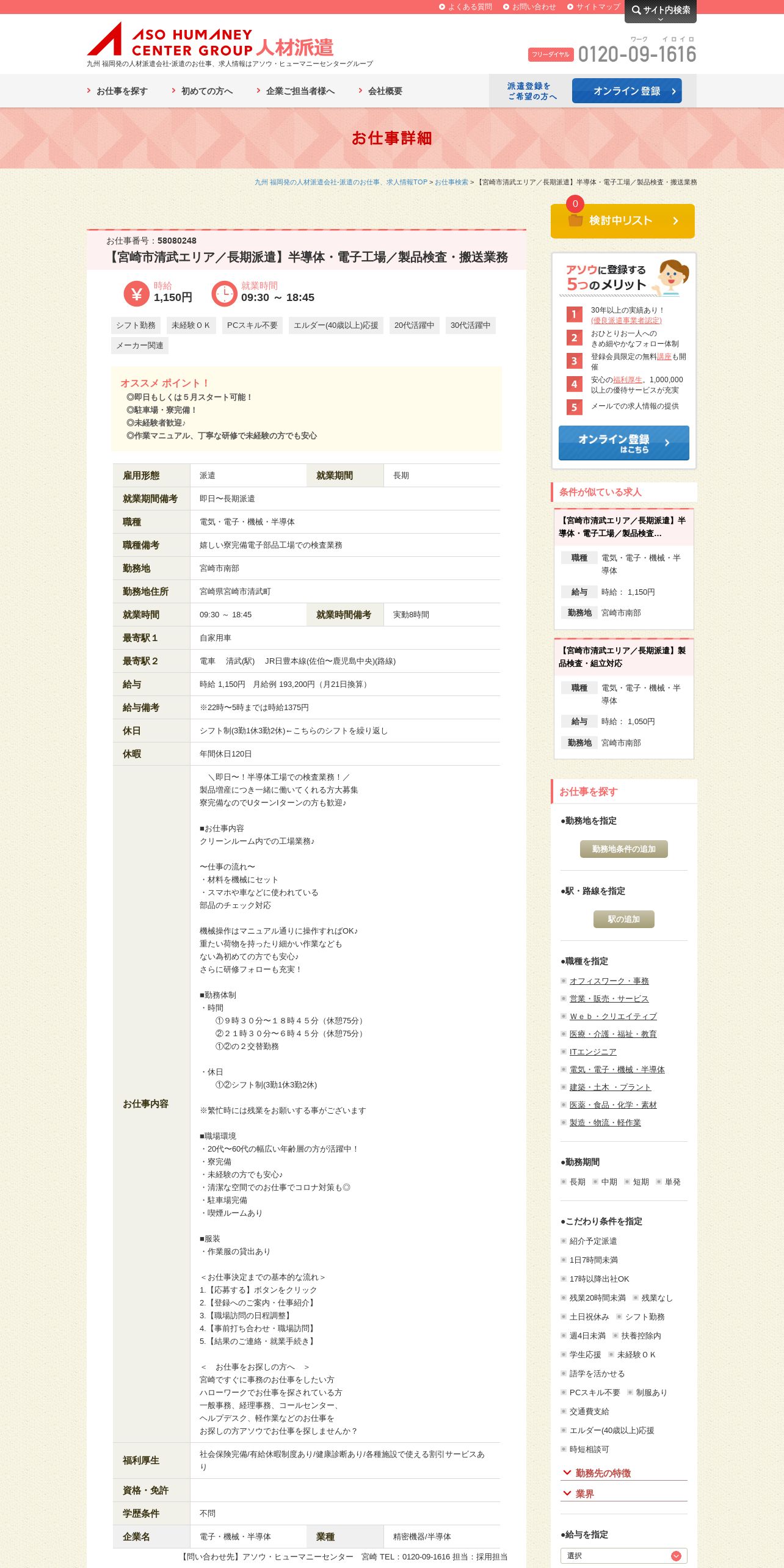Viewport: 784px width, 1568px height.
Task: Select job type 医薬・食品・化学・素材
Action: coord(613,1105)
